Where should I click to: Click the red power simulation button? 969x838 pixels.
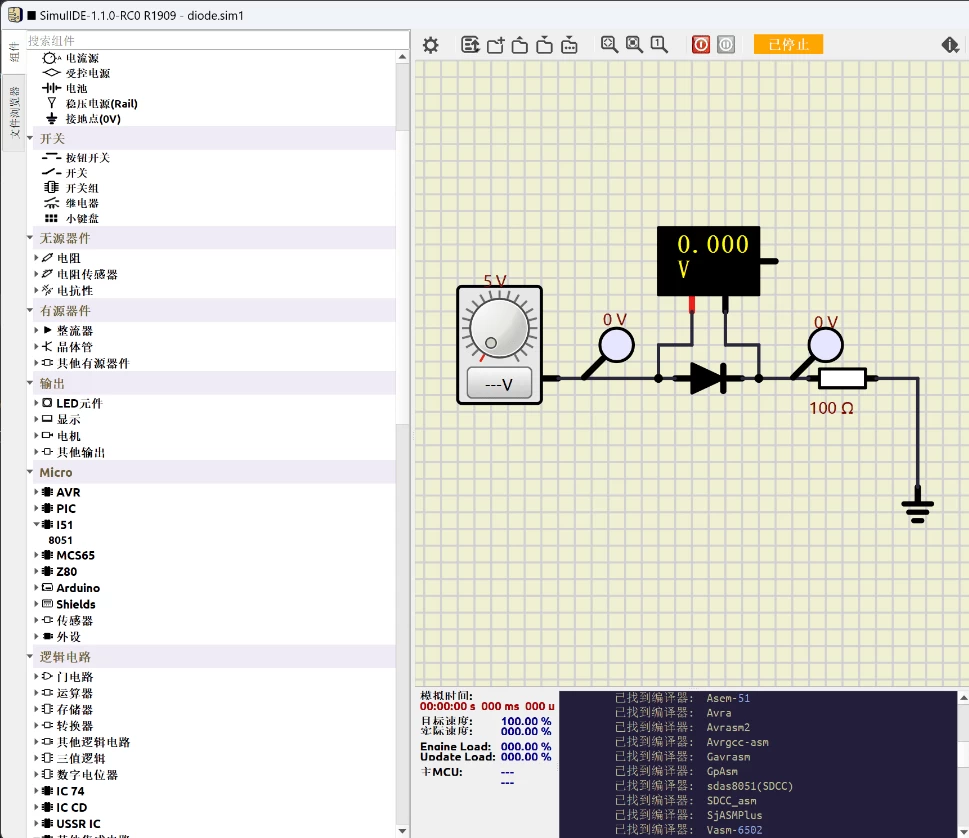pos(701,45)
